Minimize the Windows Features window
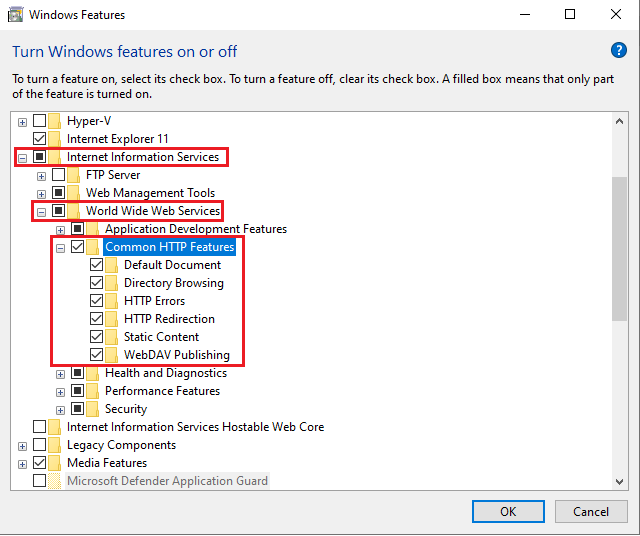Screen dimensions: 640x536 (x=525, y=14)
